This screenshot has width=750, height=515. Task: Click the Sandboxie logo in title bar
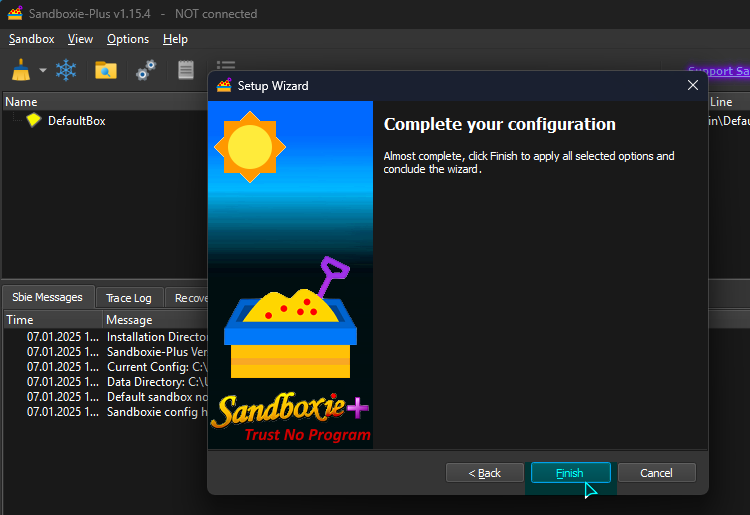15,13
